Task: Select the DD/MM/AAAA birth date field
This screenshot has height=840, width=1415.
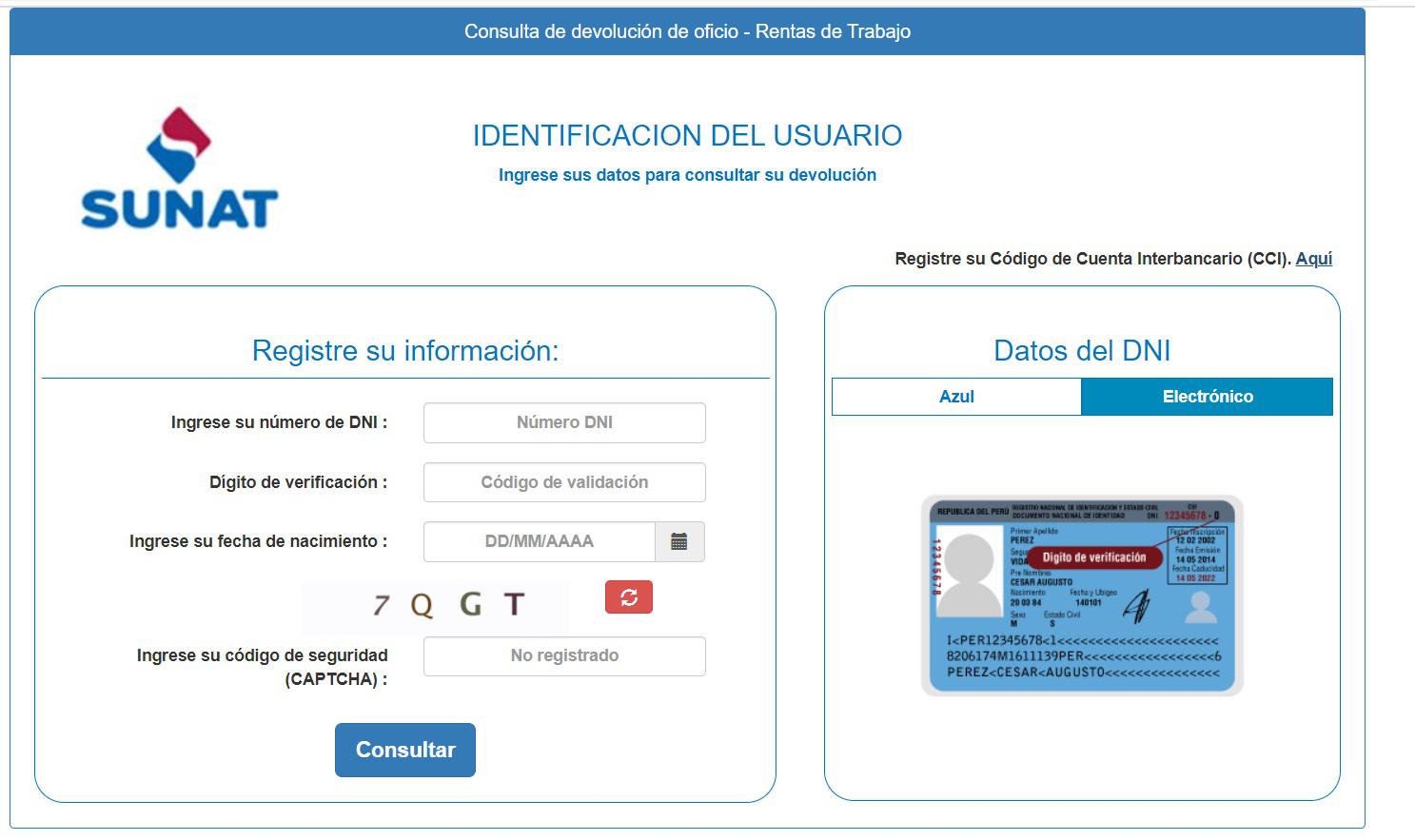Action: pyautogui.click(x=539, y=541)
